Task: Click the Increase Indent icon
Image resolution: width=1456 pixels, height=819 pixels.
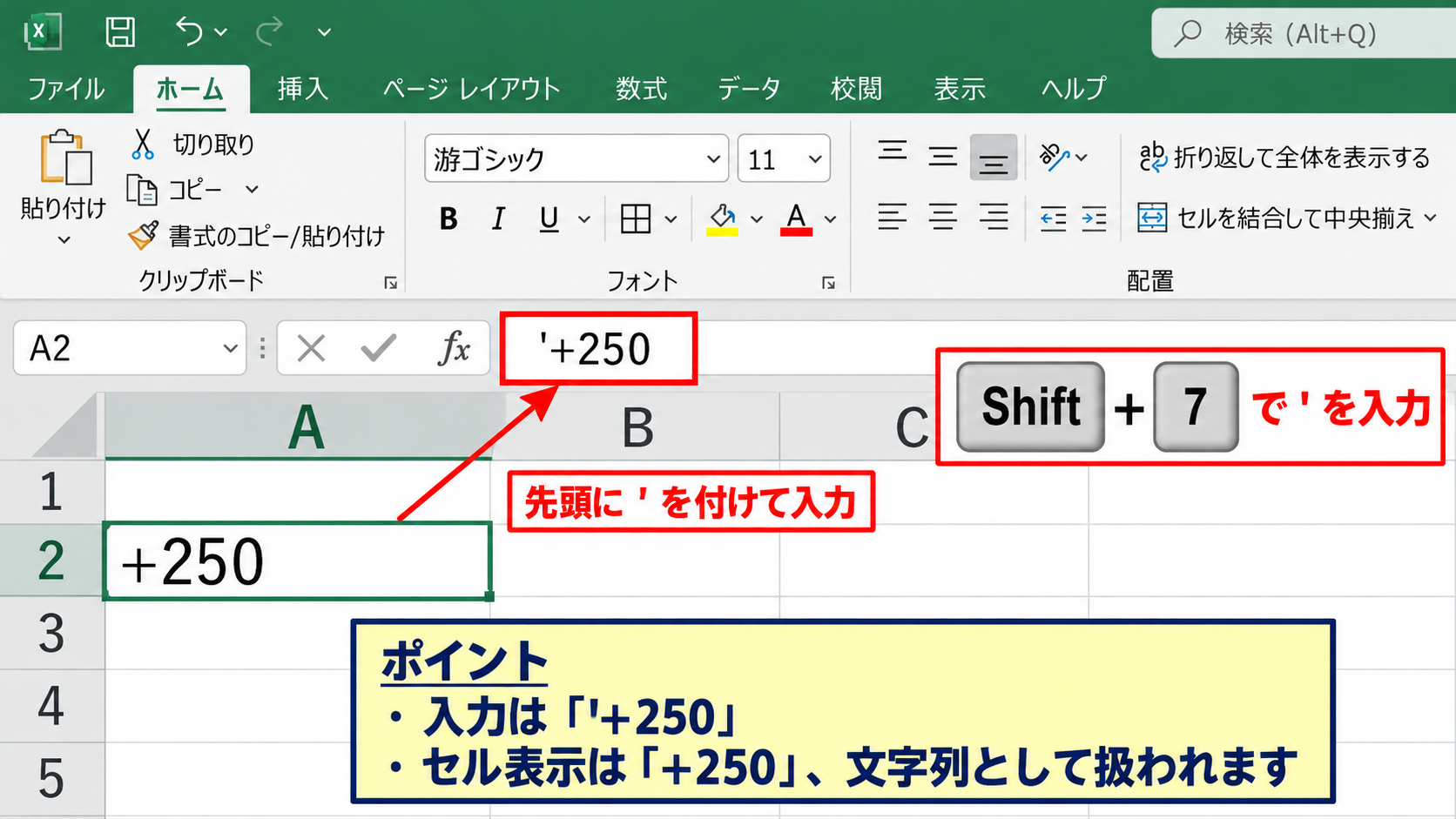Action: coord(1094,218)
